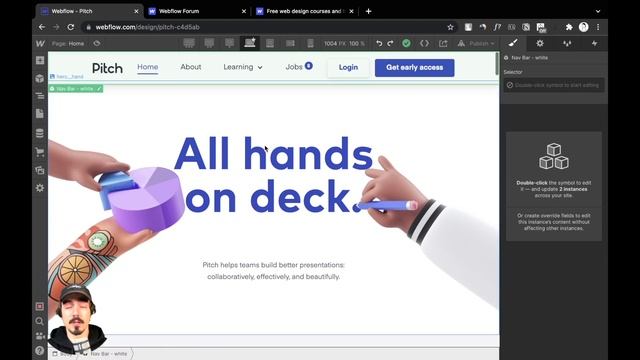Switch to the Webflow Forum browser tab

click(x=179, y=11)
